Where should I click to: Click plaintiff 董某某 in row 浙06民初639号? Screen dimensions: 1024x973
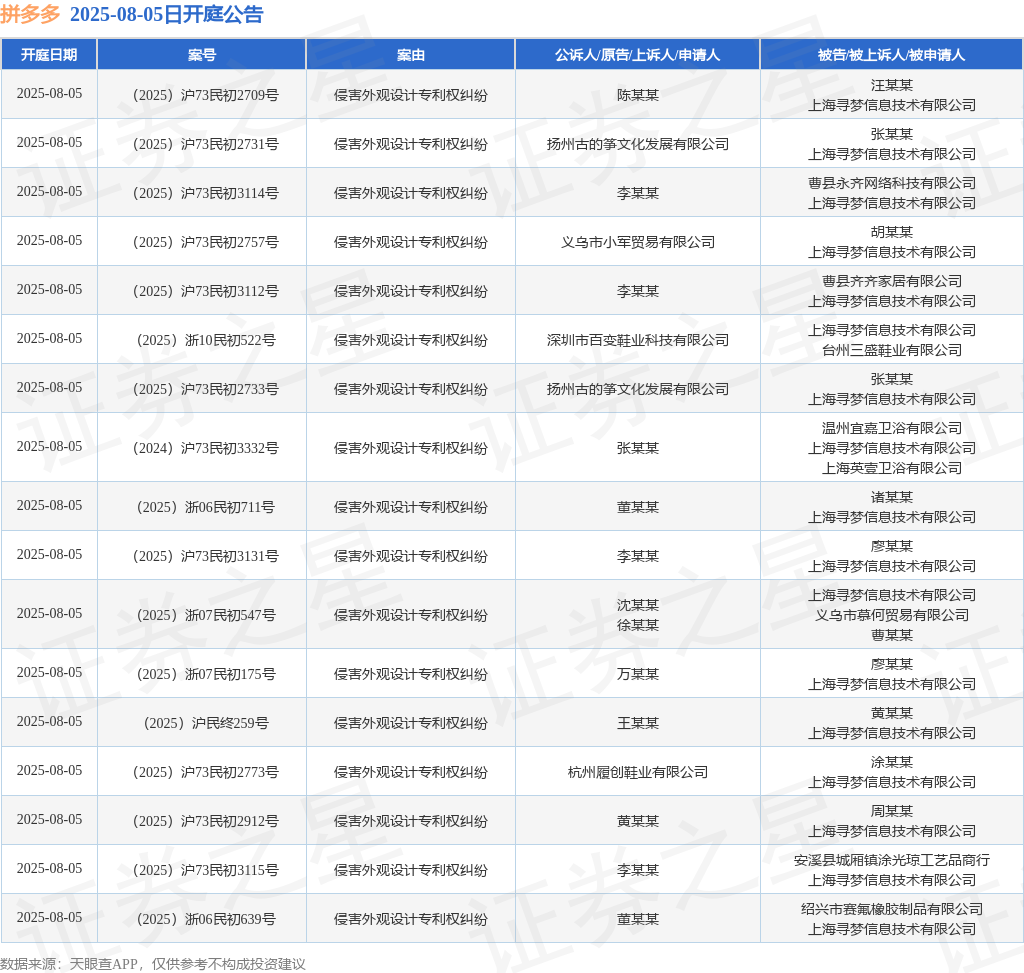[637, 919]
